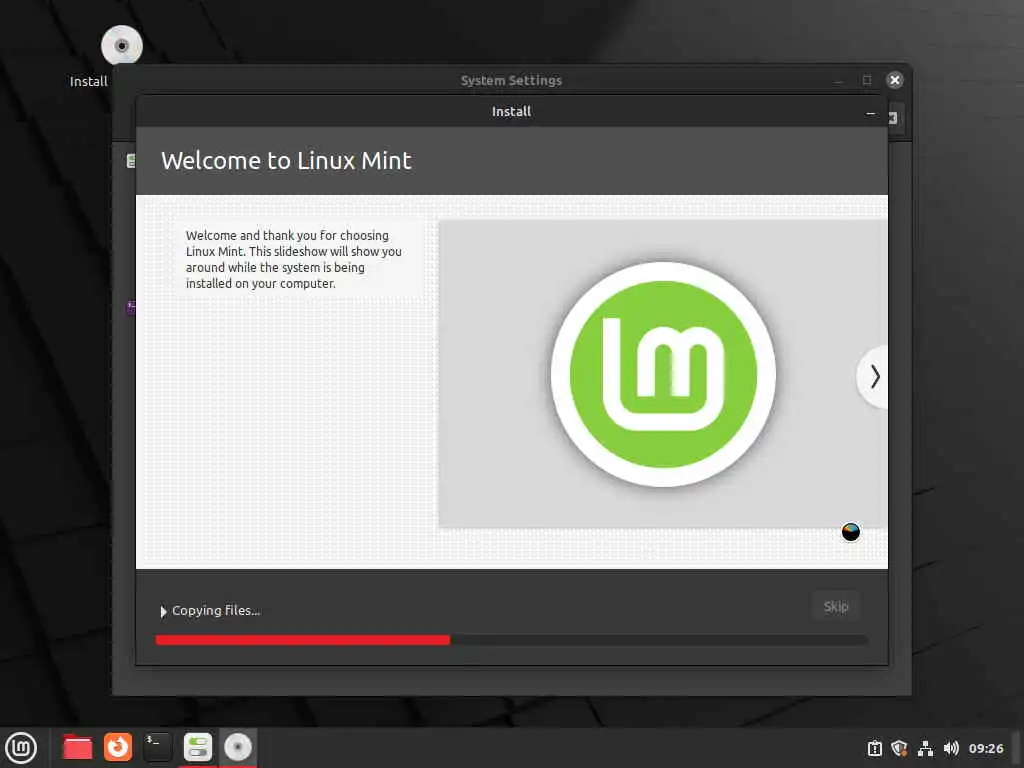Open the Terminal from the panel
This screenshot has width=1024, height=768.
157,747
